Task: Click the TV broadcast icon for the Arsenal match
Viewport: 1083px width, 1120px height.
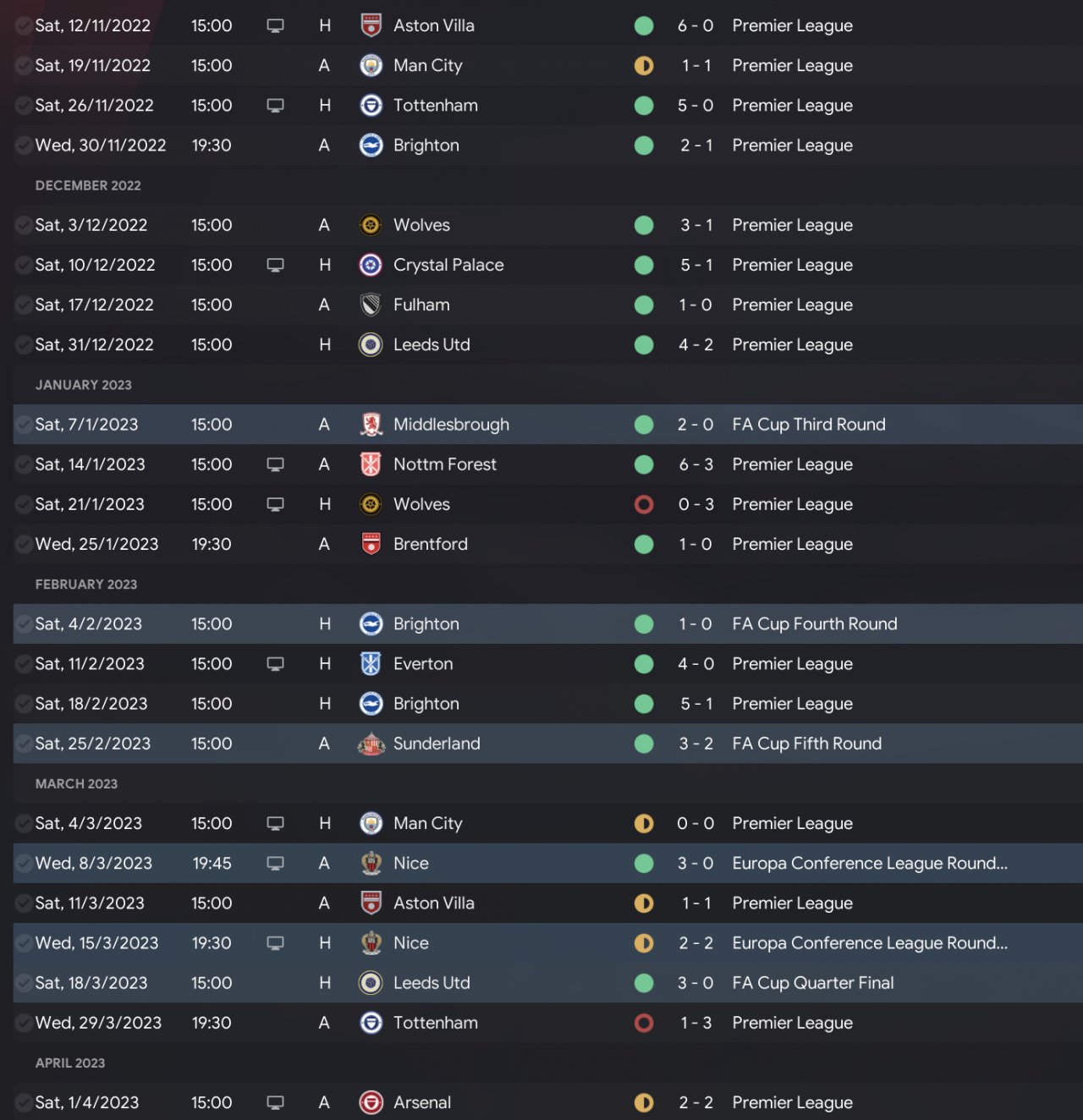Action: coord(275,1102)
